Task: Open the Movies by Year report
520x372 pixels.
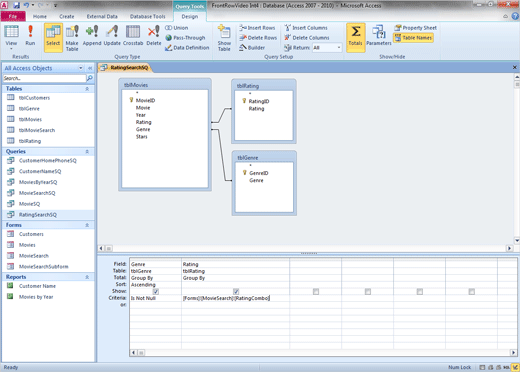Action: 36,297
